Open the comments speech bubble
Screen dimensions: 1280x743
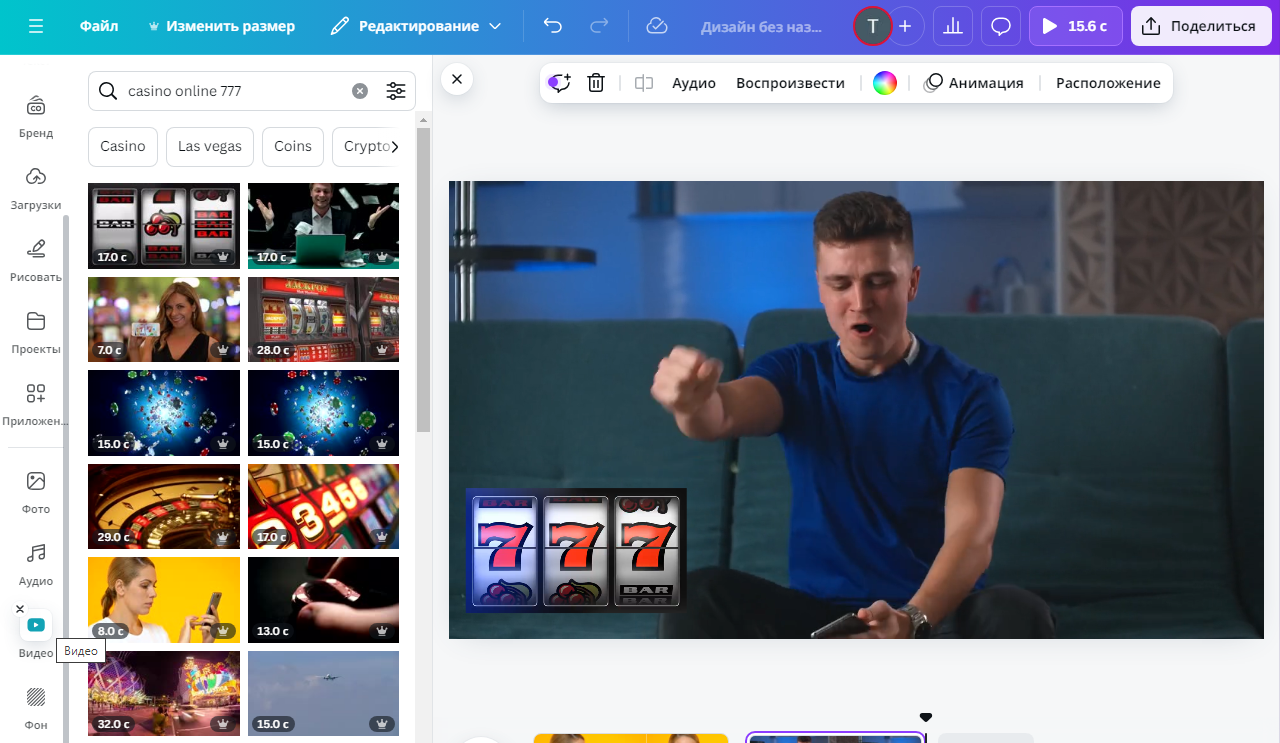[1001, 26]
